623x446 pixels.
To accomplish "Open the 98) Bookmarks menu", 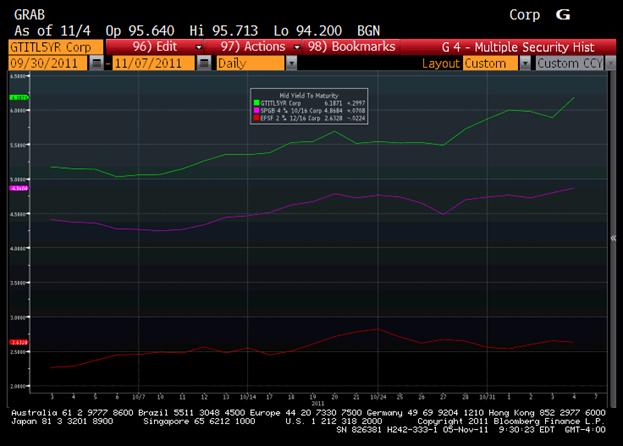I will pyautogui.click(x=352, y=47).
